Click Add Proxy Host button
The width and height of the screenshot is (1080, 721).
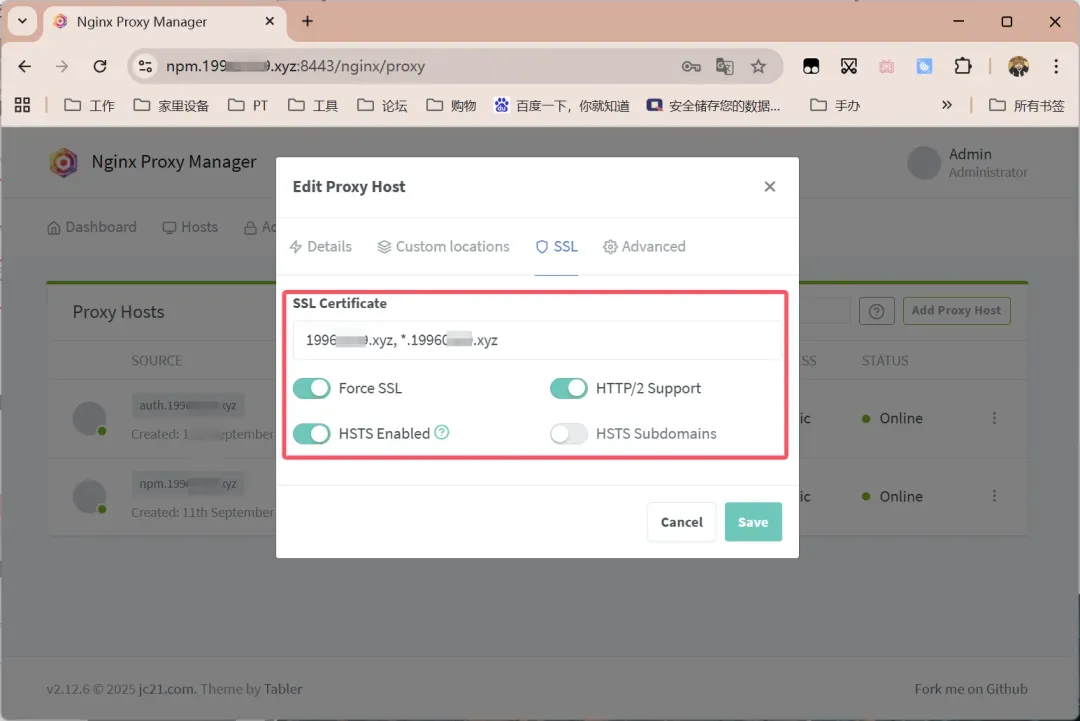tap(956, 311)
